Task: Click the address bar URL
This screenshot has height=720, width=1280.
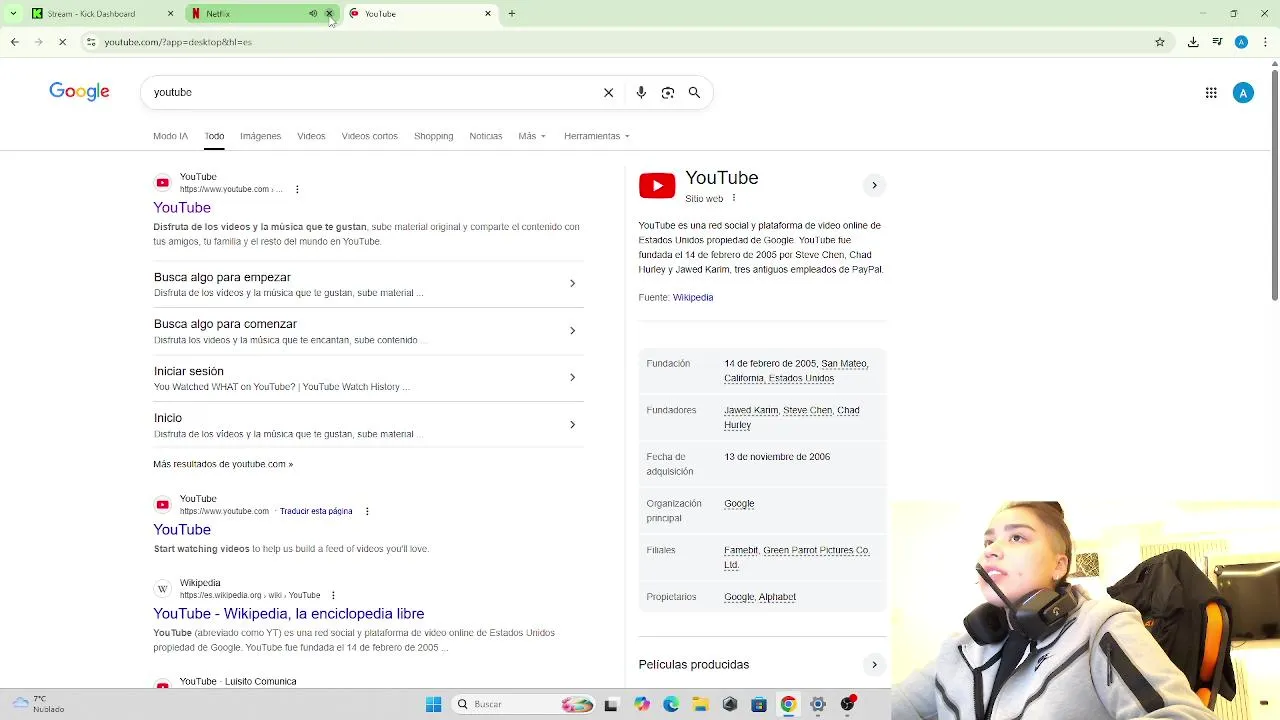Action: (178, 42)
